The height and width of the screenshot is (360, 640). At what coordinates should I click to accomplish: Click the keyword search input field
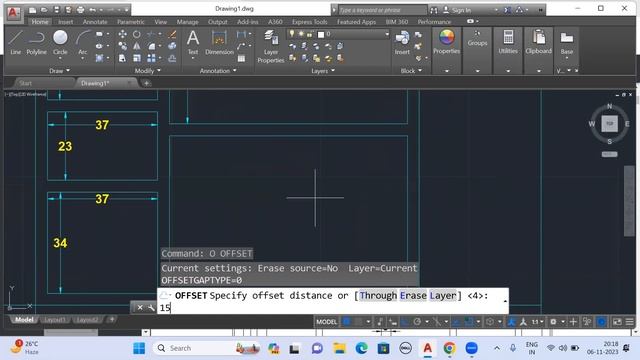(x=382, y=10)
